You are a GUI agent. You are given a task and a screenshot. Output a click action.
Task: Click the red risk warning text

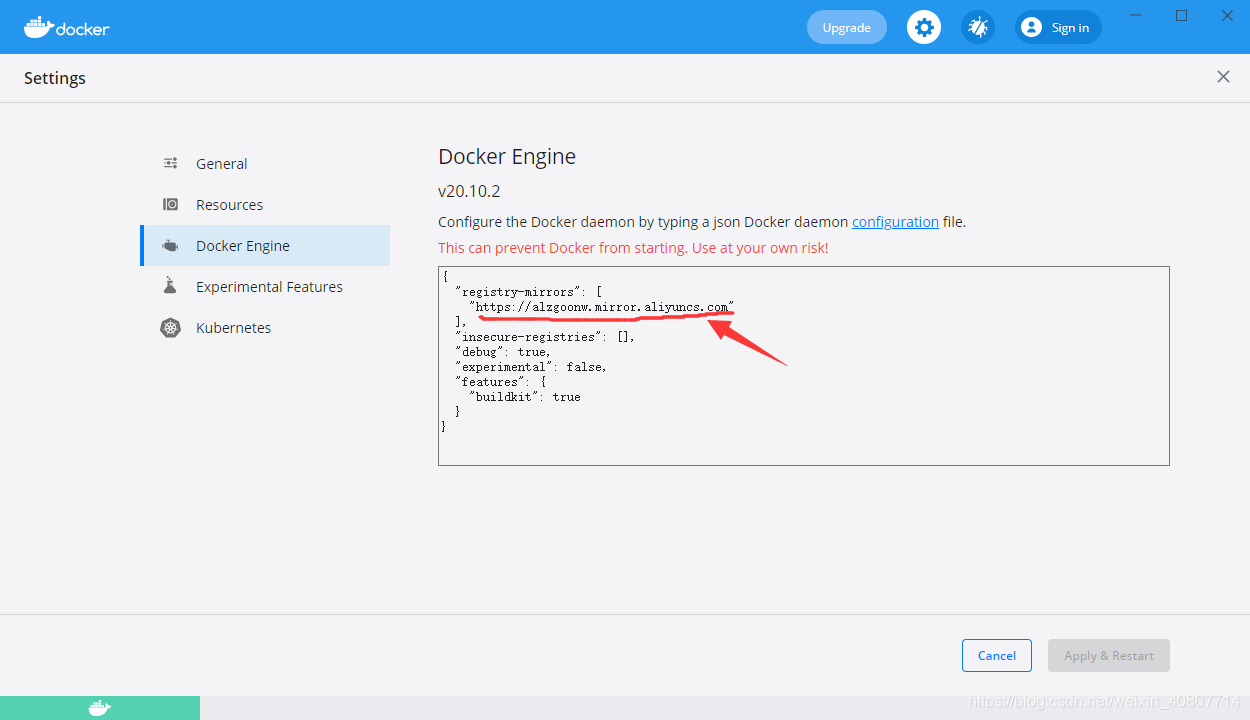coord(633,248)
